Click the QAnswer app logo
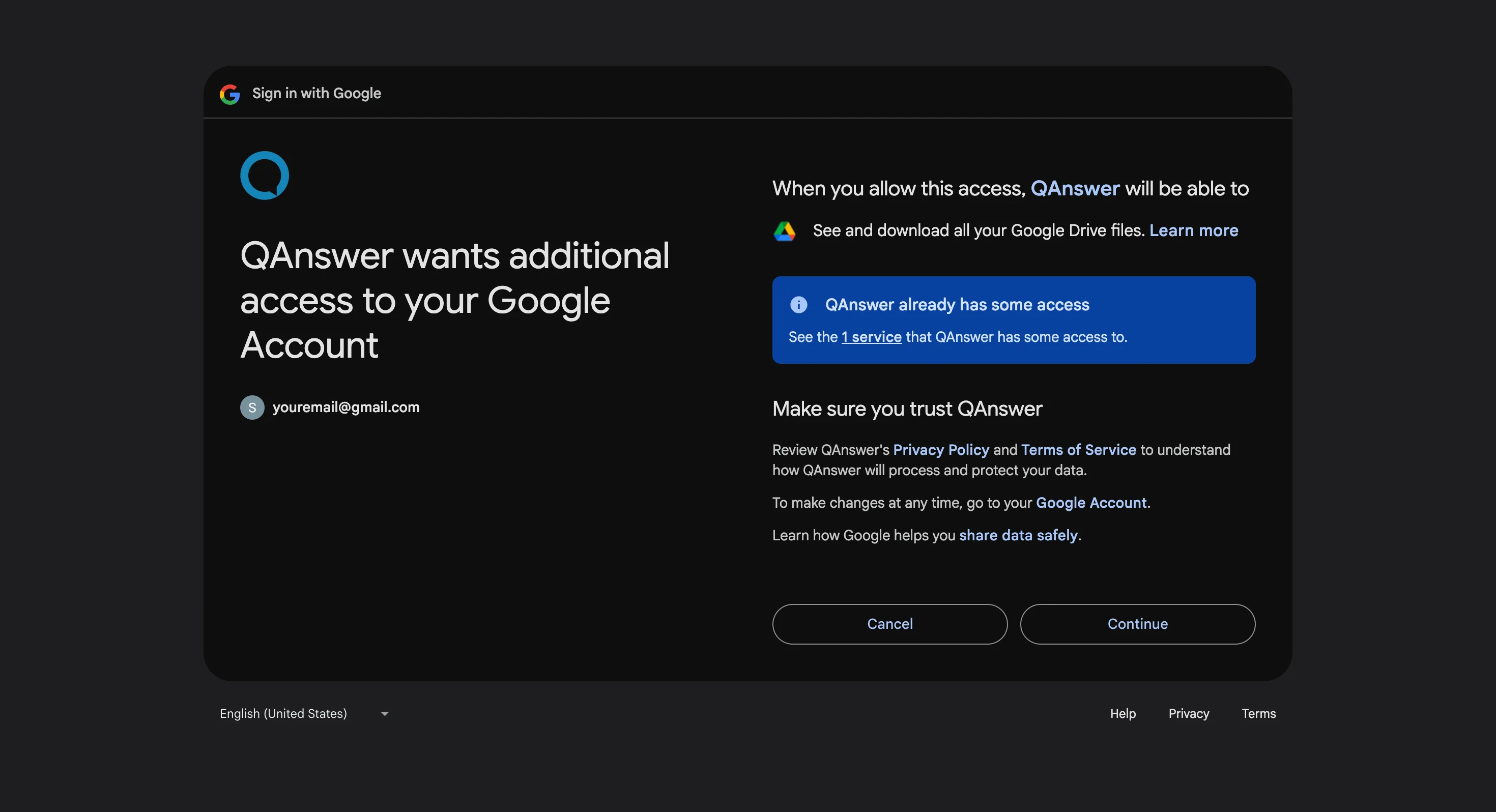 click(264, 176)
